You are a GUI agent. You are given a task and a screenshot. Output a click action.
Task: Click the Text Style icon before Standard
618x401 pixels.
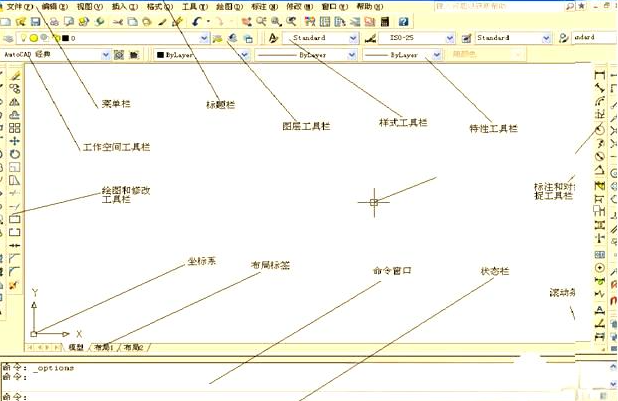click(274, 38)
